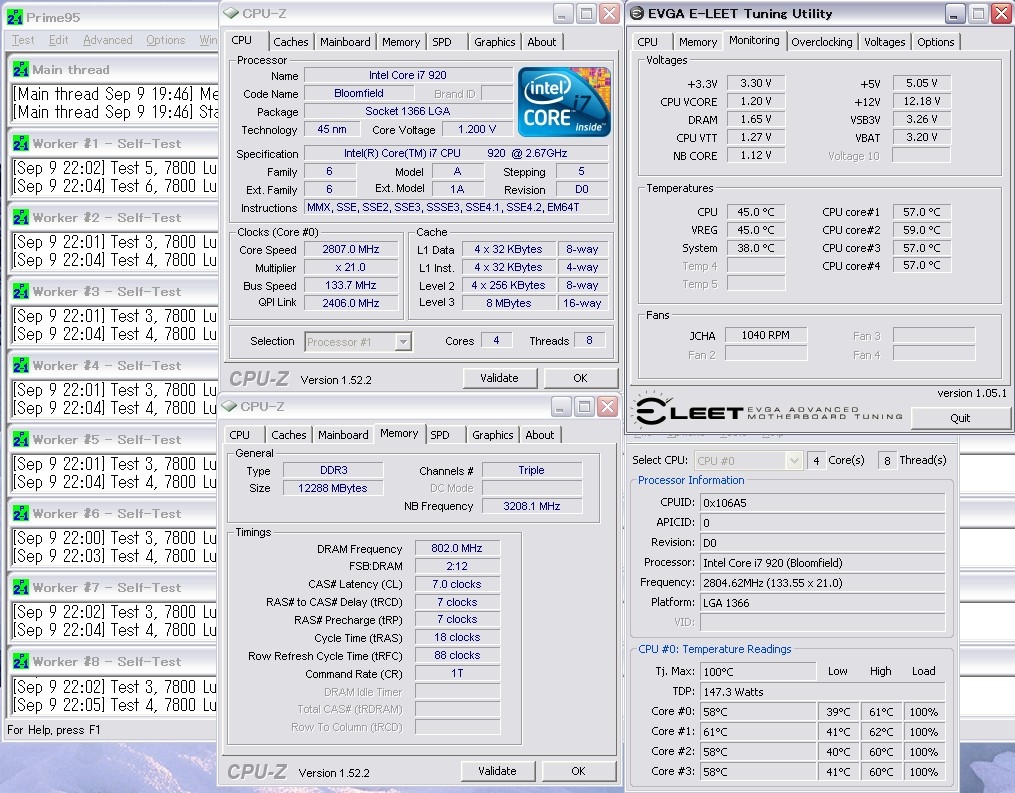The width and height of the screenshot is (1015, 793).
Task: Click the JCHA fan speed 1040 RPM
Action: pos(766,335)
